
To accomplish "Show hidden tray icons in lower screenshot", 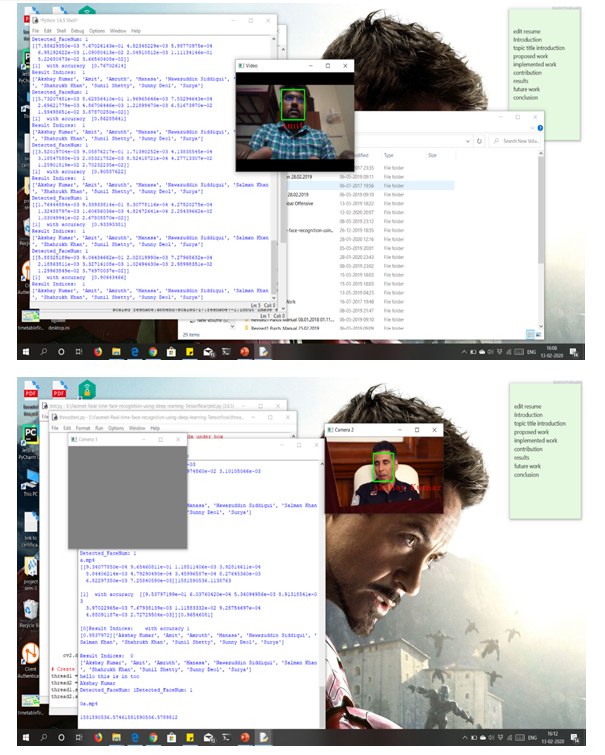I will click(465, 737).
